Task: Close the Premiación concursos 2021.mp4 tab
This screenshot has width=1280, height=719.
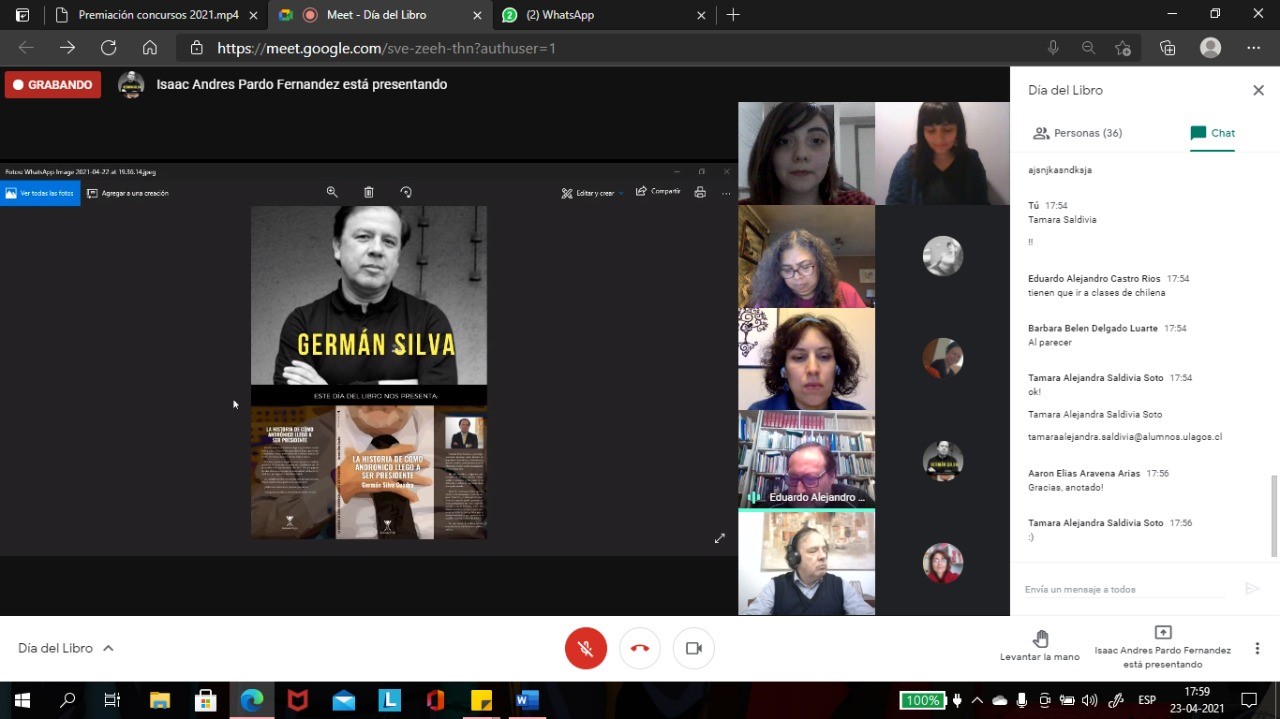Action: [254, 15]
